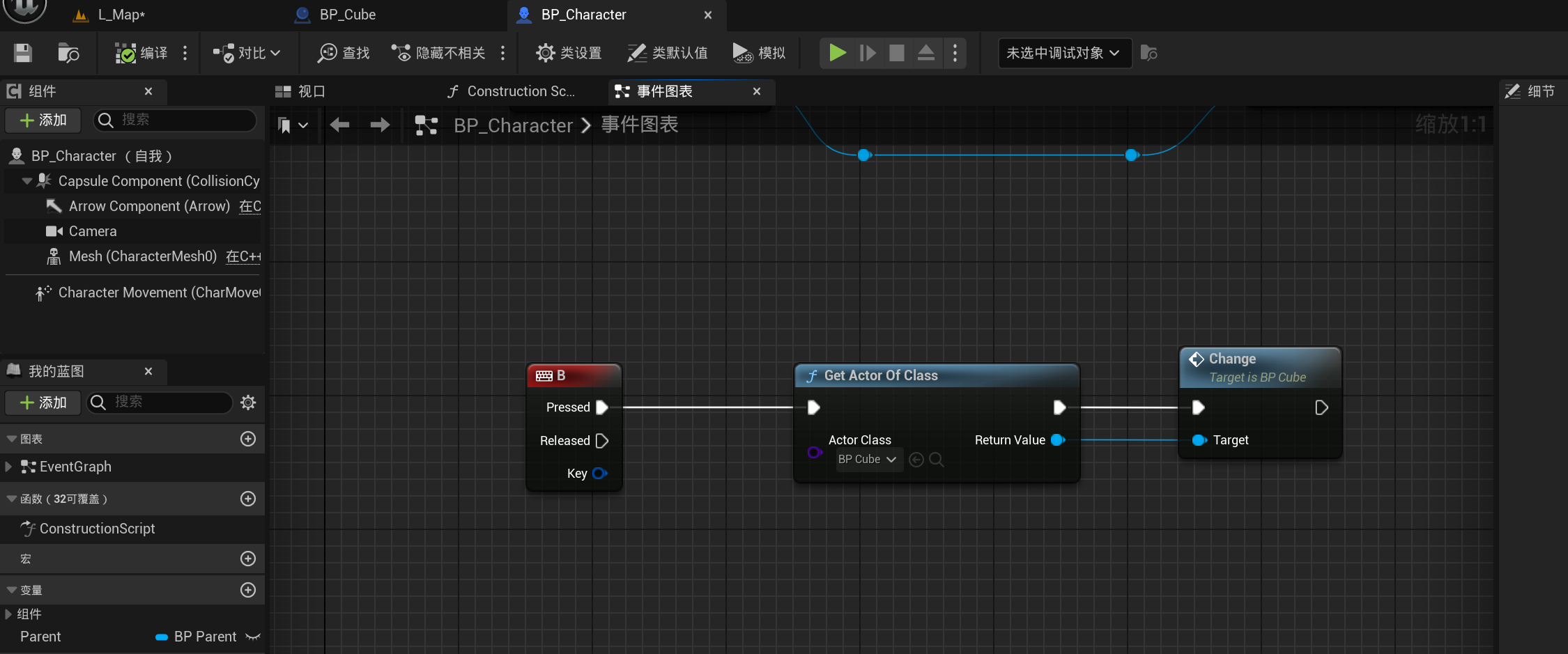
Task: Open 类设置 (Class Settings)
Action: 568,53
